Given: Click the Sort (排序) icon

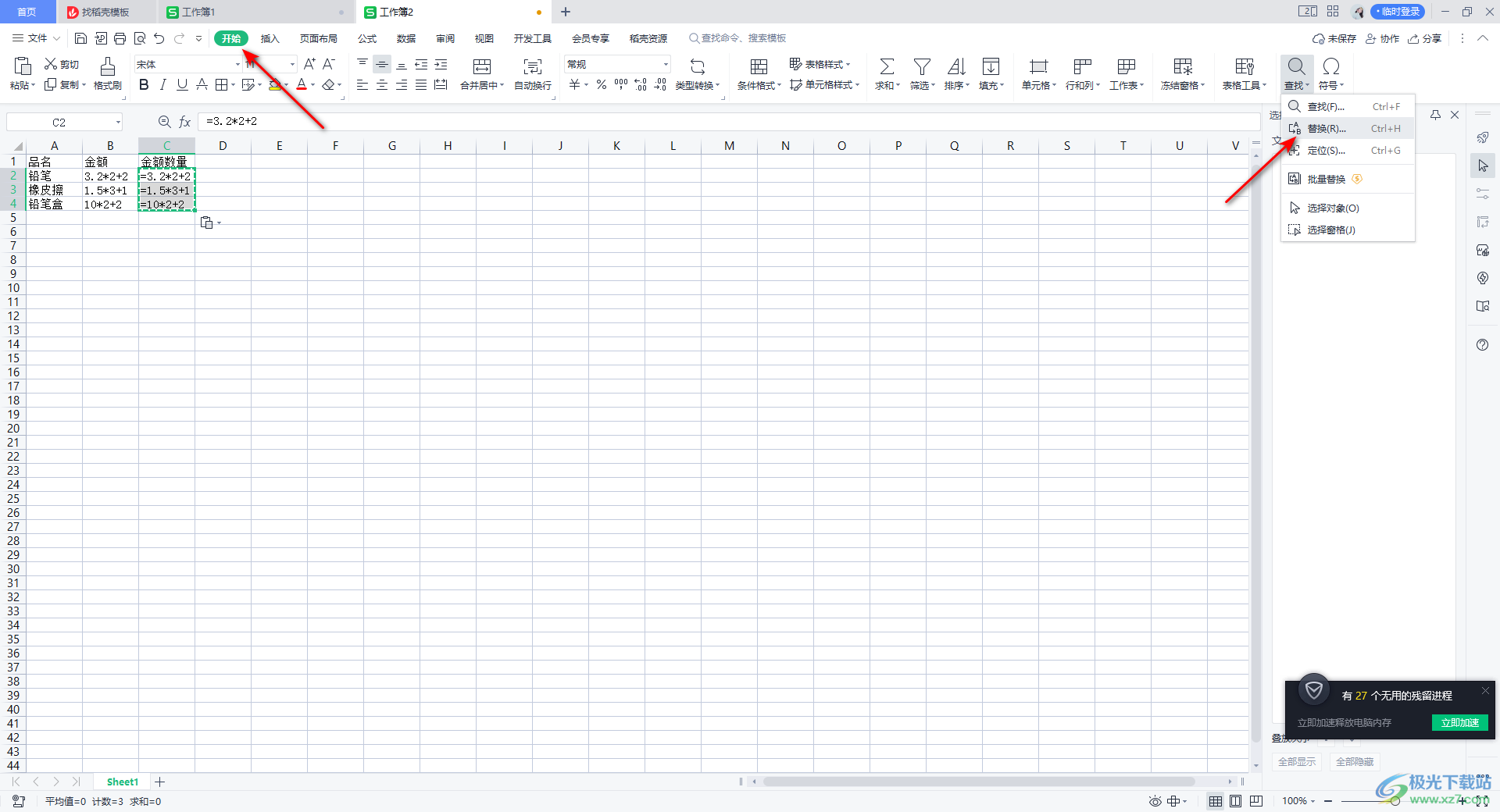Looking at the screenshot, I should [x=956, y=66].
